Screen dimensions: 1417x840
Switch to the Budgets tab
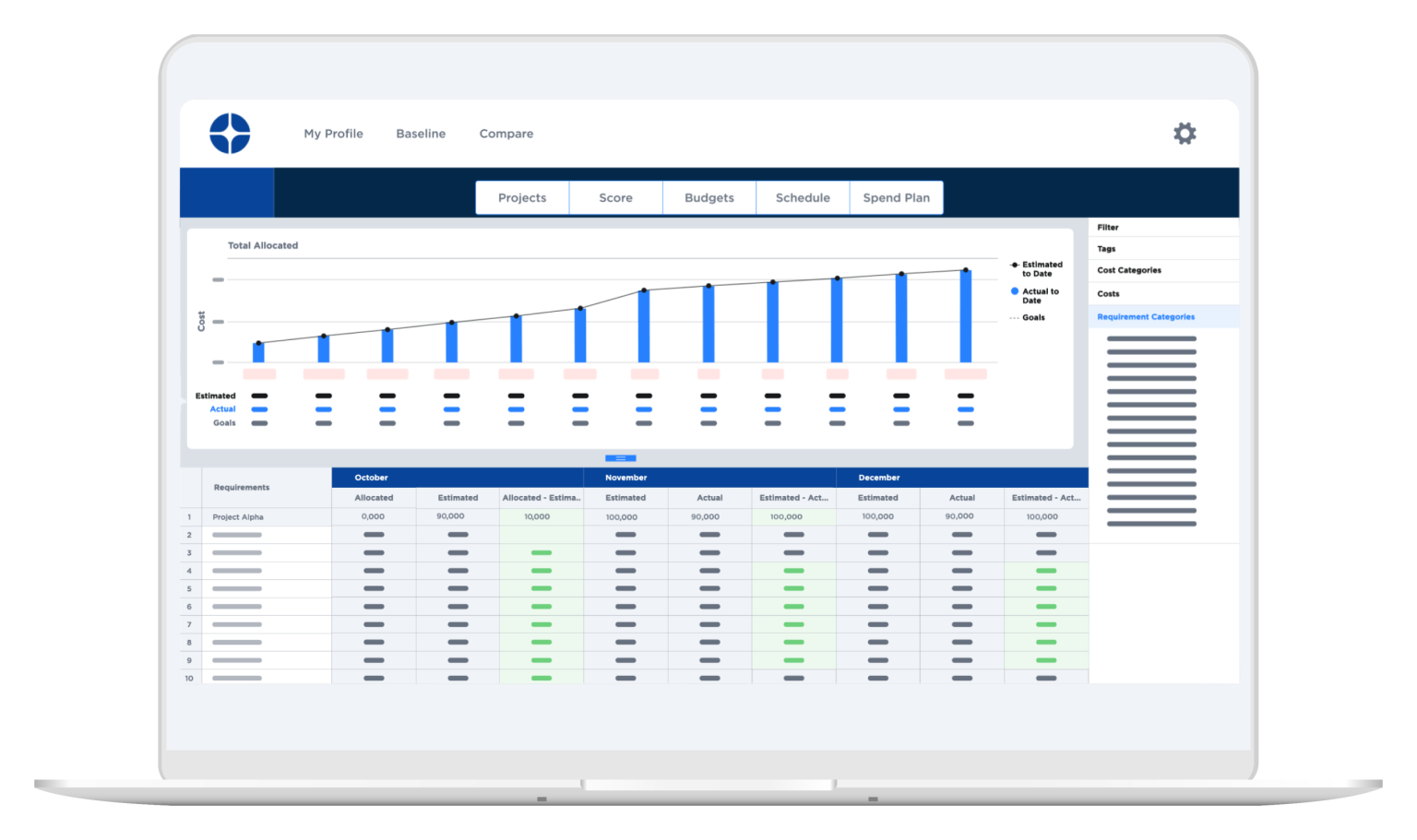click(x=708, y=197)
